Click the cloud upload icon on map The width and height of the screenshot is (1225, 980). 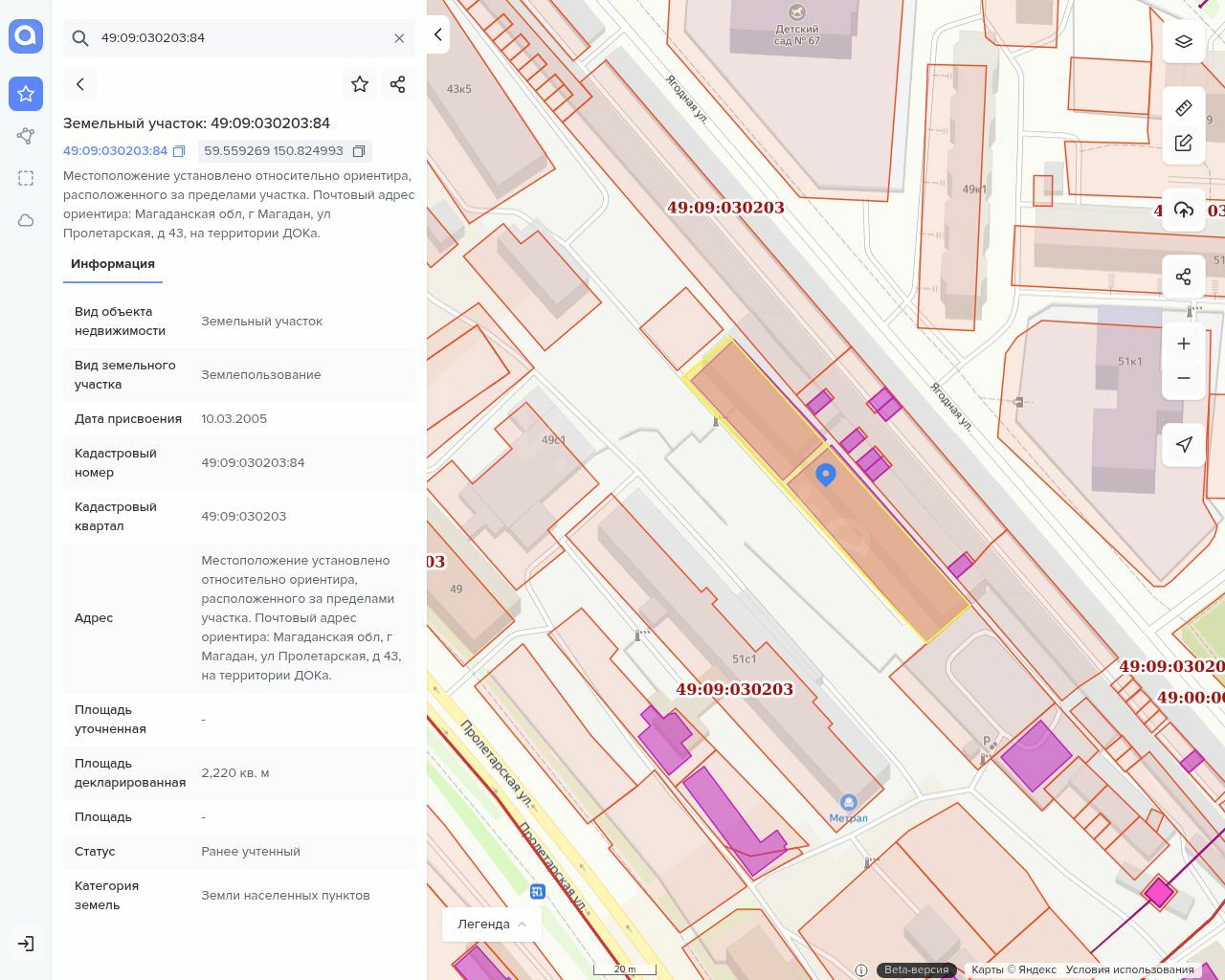point(1184,211)
